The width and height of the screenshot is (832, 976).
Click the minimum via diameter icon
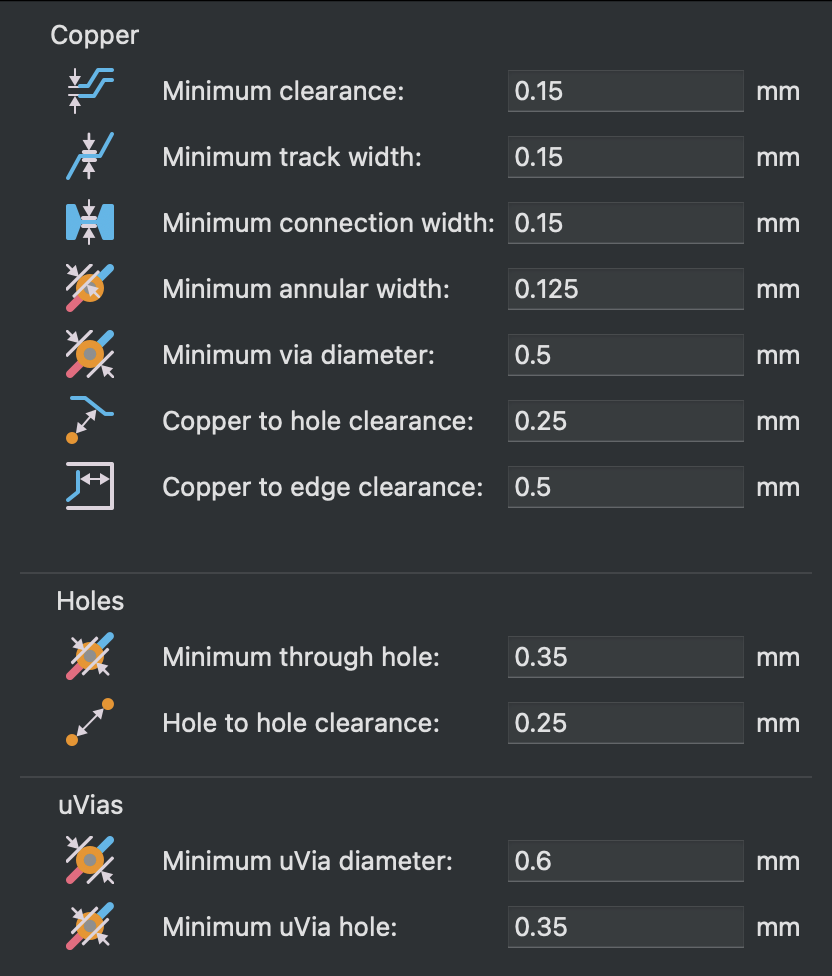point(89,354)
